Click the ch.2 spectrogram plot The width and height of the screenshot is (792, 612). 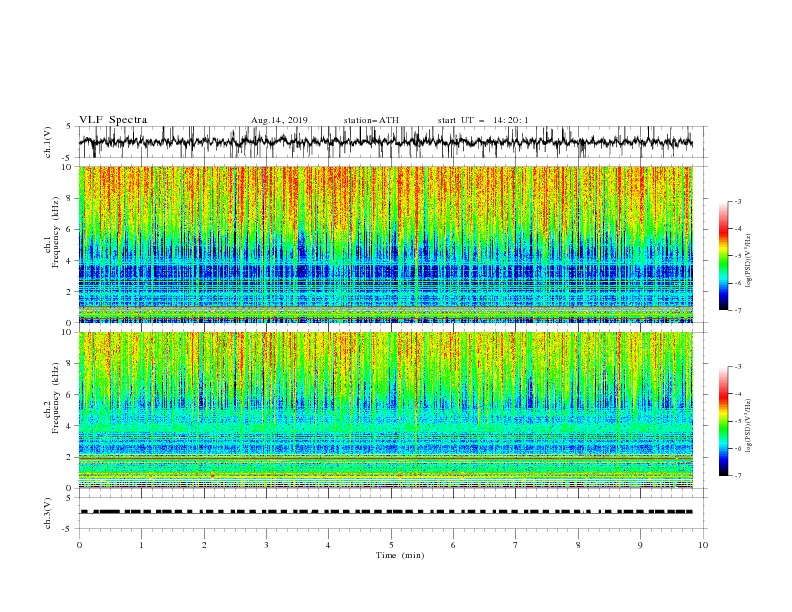coord(385,410)
